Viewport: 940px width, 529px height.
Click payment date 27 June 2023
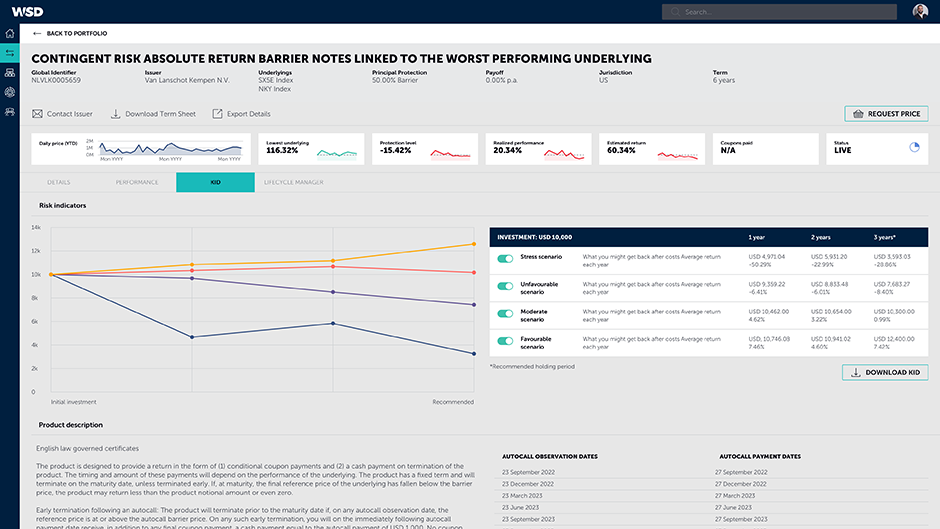tap(734, 507)
